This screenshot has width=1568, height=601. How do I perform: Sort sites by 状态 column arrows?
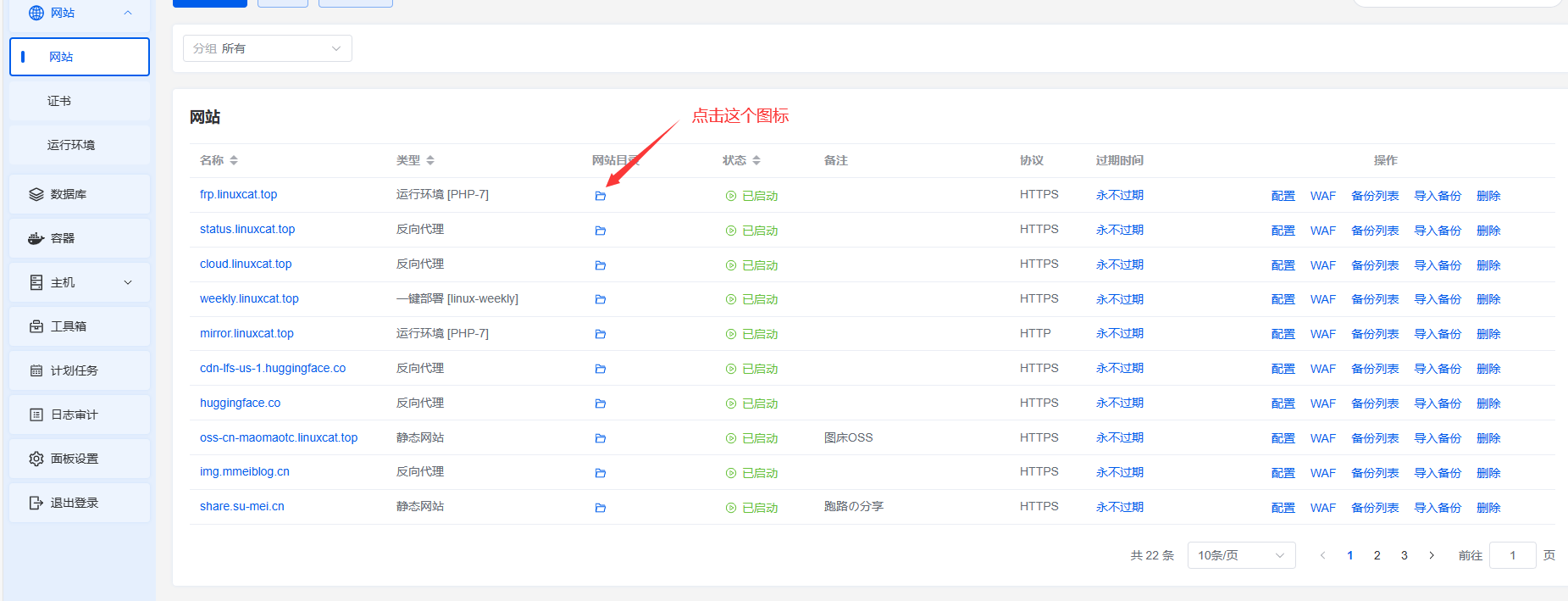(x=756, y=160)
